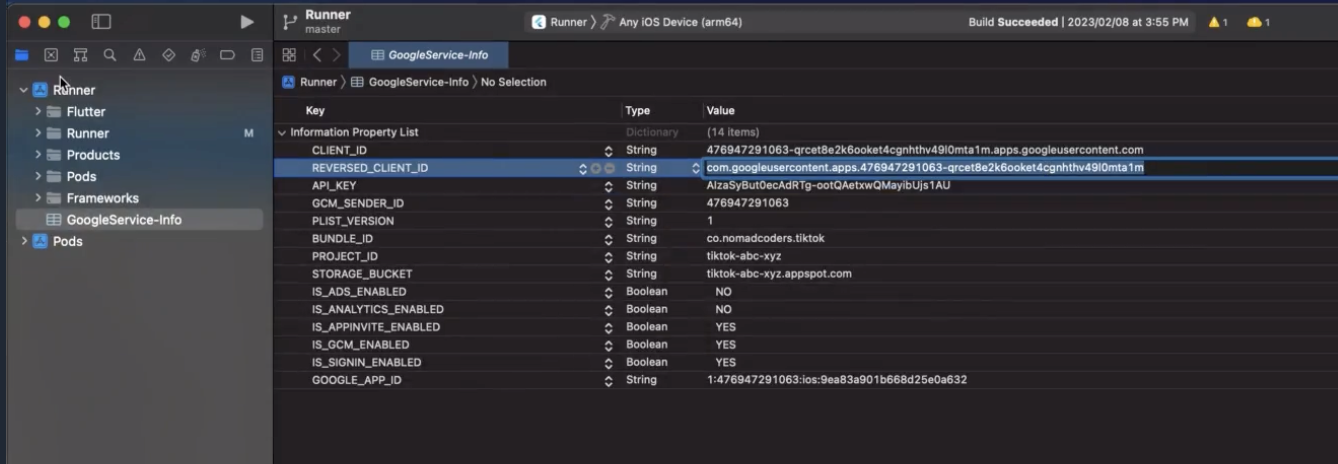
Task: Select the CLIENT_ID key
Action: 340,150
